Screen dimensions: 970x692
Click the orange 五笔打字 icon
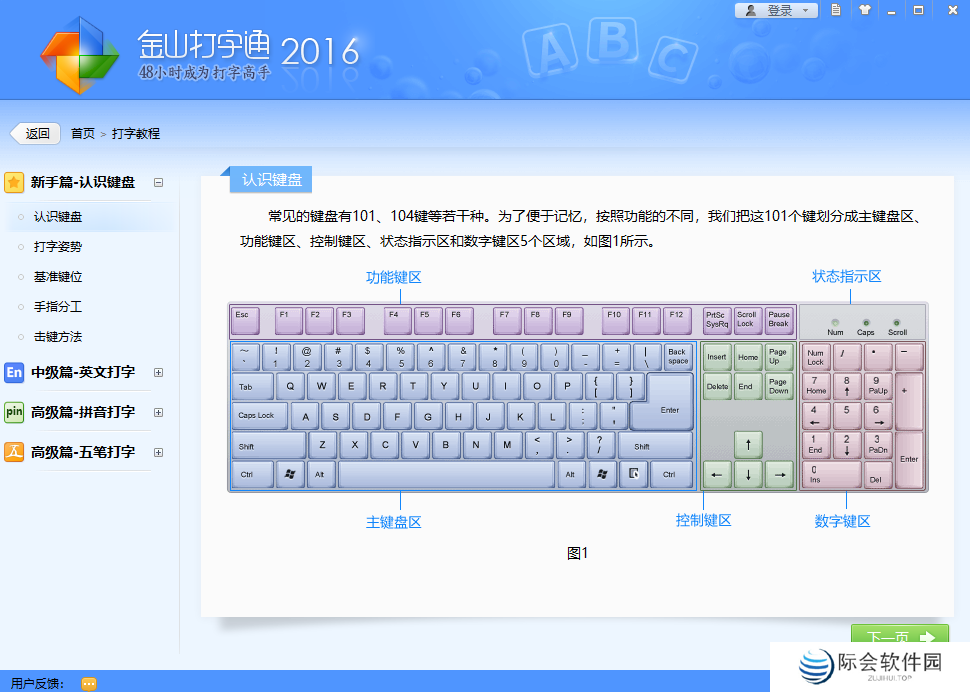14,452
